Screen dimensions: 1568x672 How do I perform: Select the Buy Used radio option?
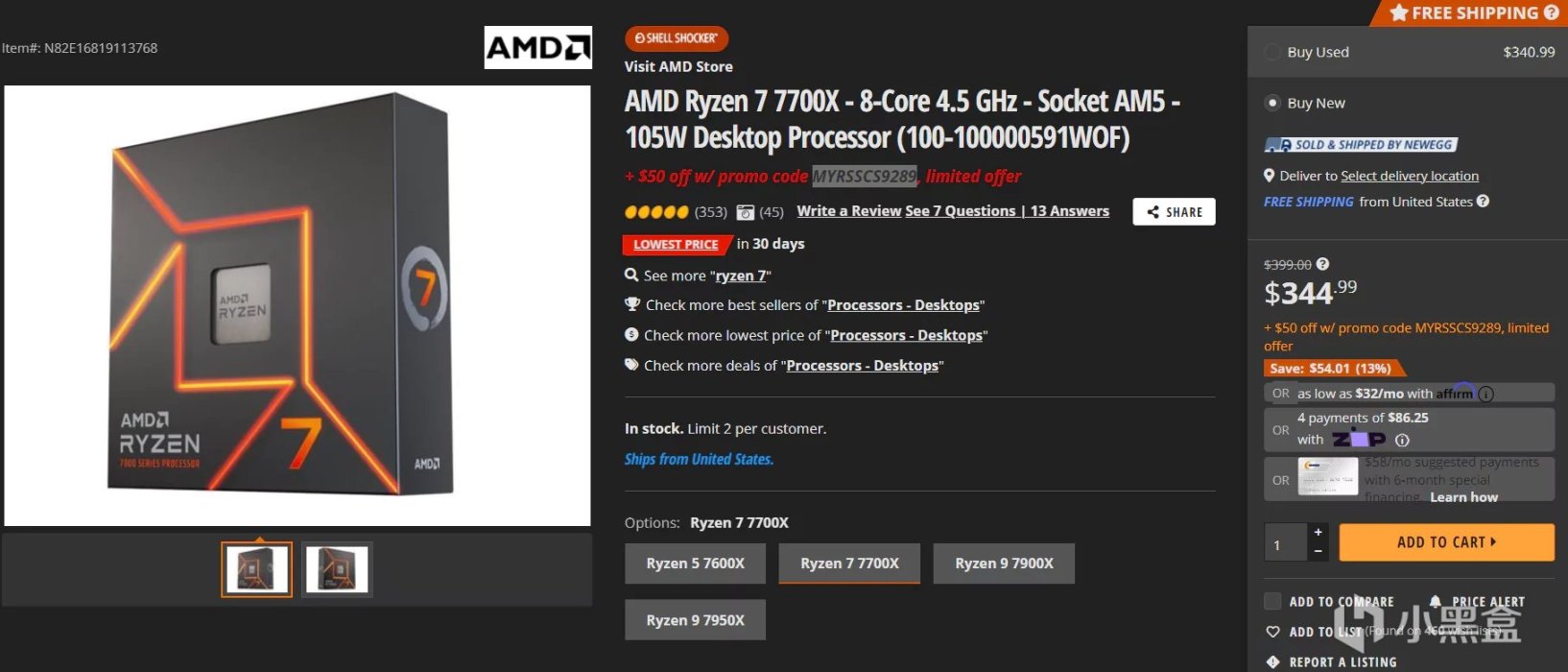point(1272,52)
